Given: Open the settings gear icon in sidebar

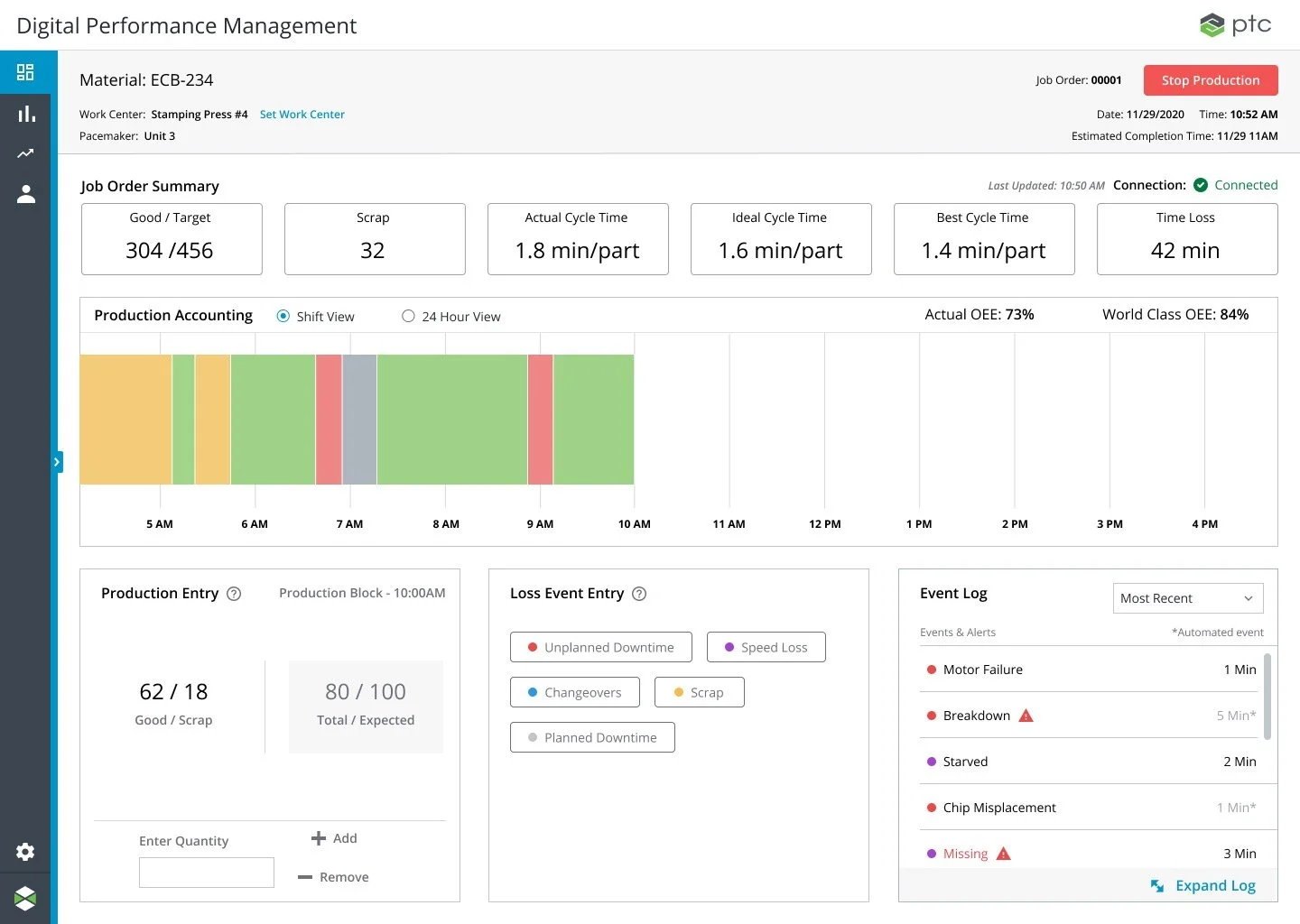Looking at the screenshot, I should tap(25, 852).
